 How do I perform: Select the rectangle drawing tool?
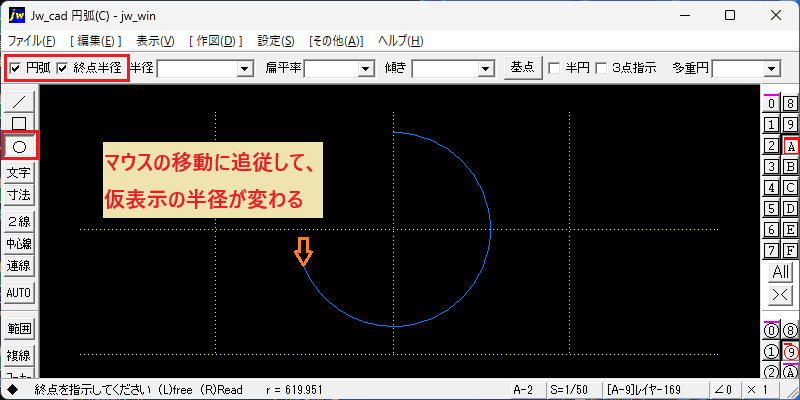tap(19, 123)
